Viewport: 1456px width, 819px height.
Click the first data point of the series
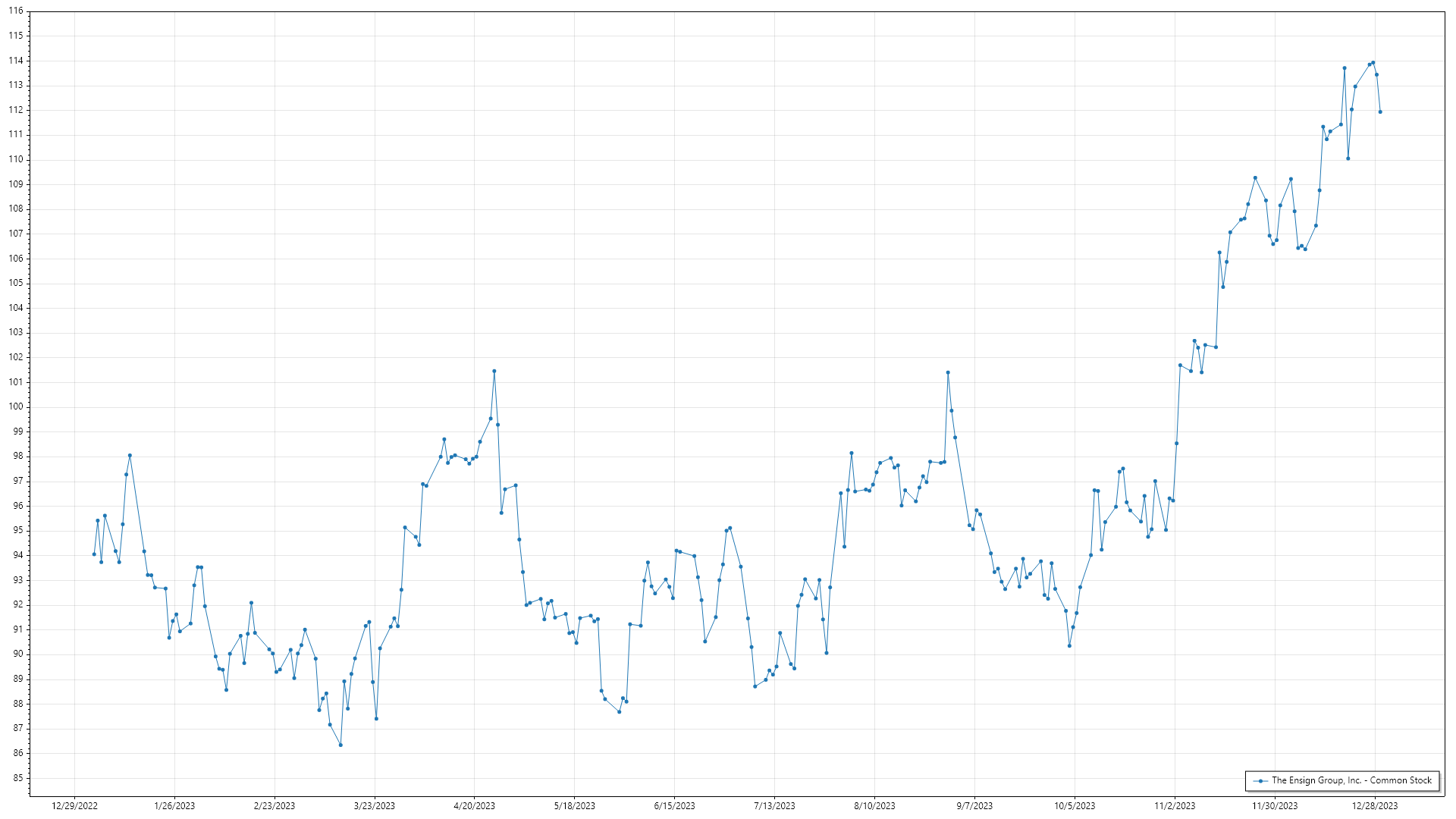coord(94,554)
